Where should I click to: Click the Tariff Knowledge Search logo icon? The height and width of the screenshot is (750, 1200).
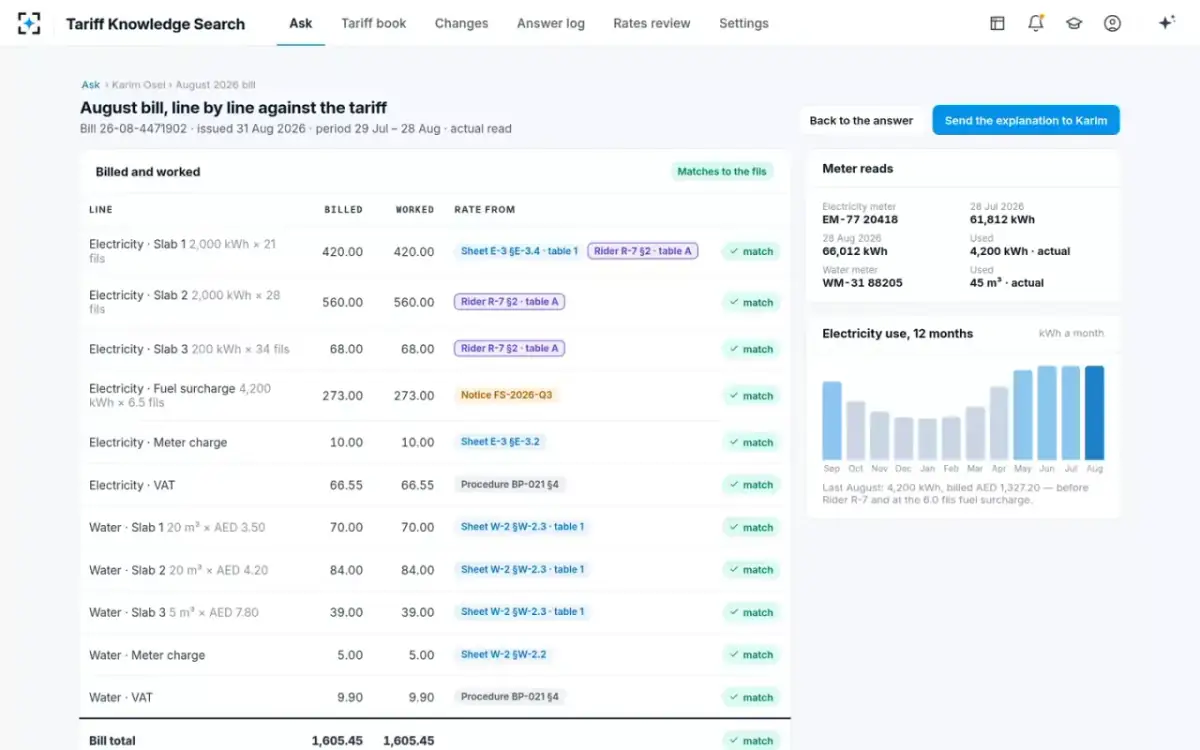tap(29, 23)
